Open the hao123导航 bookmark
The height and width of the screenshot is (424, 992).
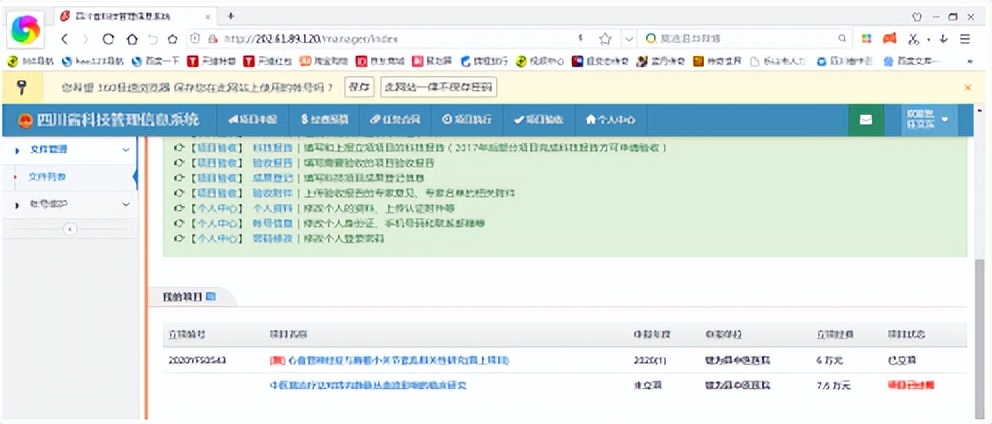93,61
